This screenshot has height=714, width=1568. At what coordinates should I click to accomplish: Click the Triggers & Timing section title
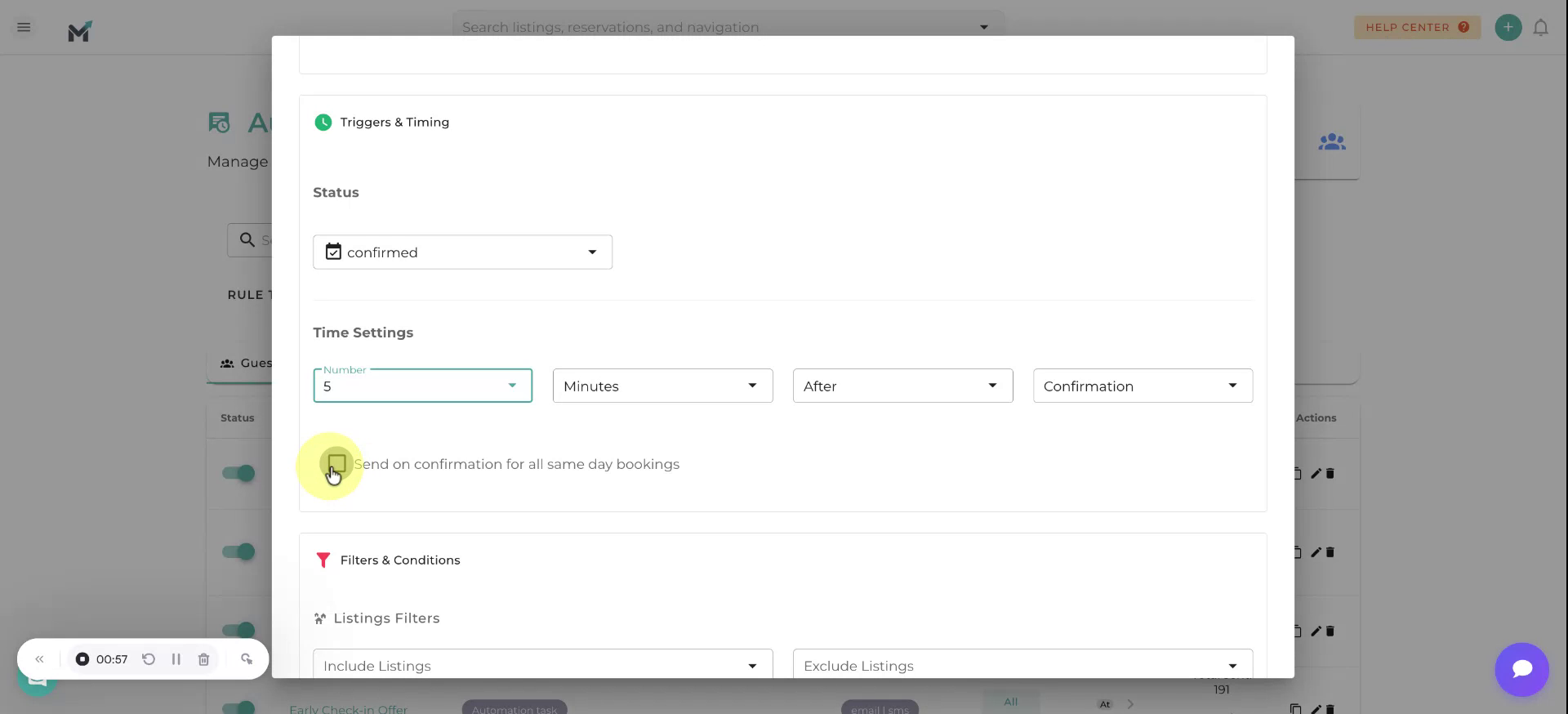pos(394,123)
